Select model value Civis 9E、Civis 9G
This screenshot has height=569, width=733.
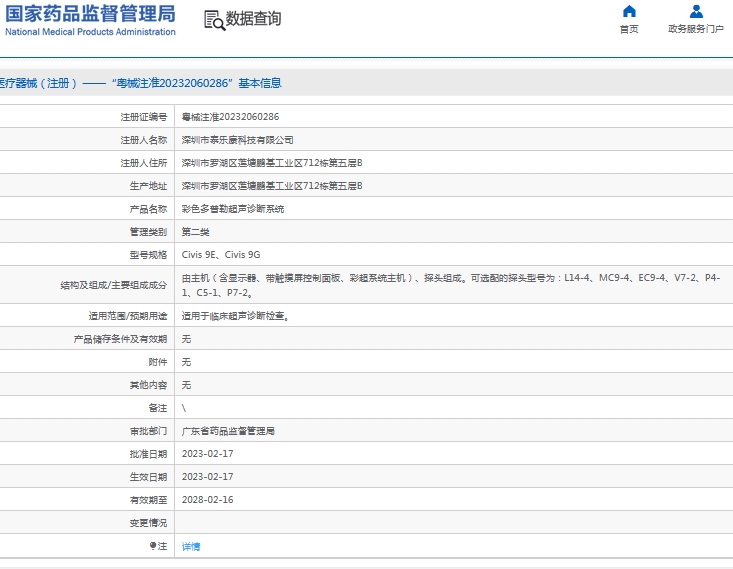(221, 254)
